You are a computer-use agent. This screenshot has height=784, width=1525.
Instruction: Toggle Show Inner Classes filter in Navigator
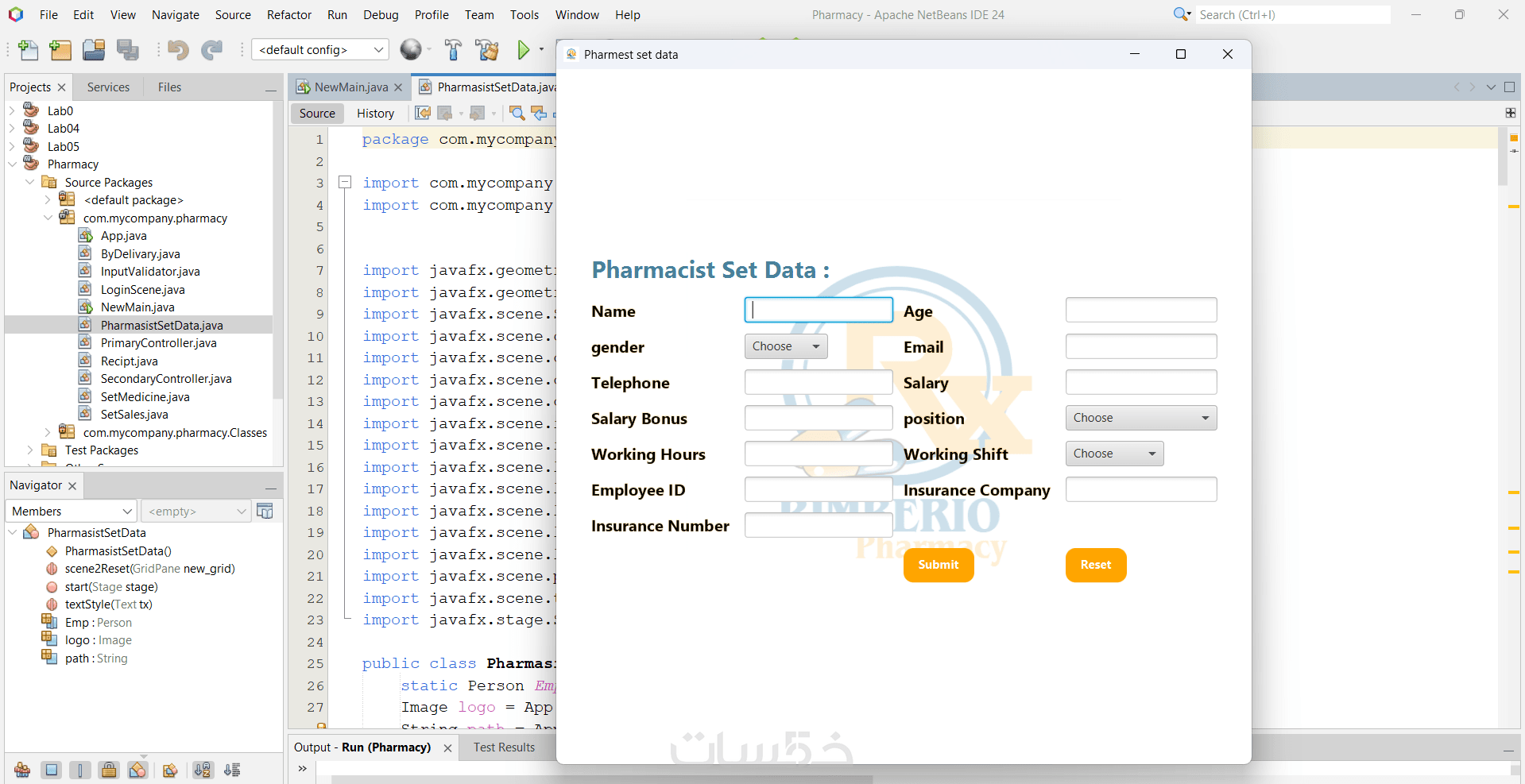click(137, 770)
